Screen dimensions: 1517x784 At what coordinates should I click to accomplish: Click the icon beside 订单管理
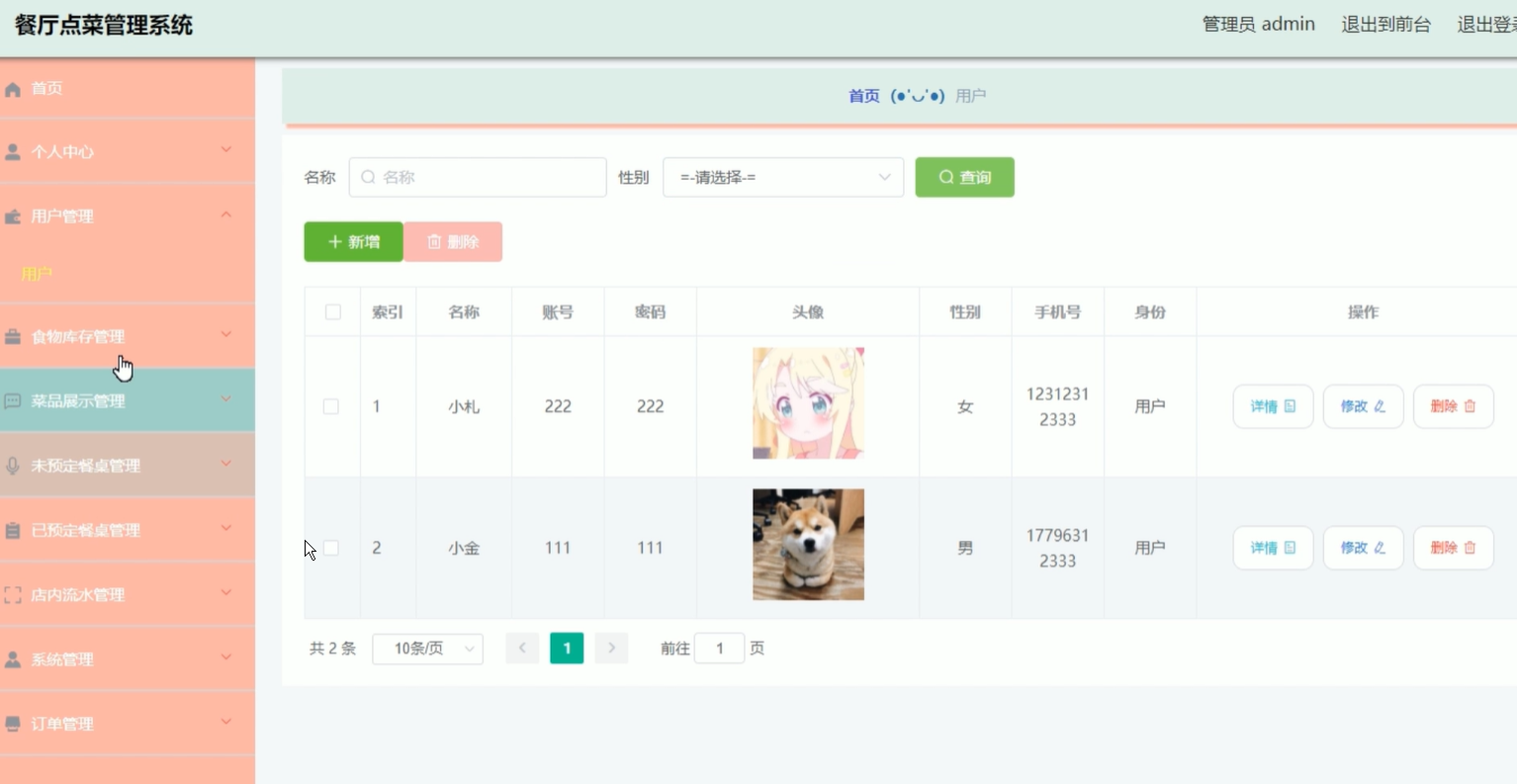(13, 724)
